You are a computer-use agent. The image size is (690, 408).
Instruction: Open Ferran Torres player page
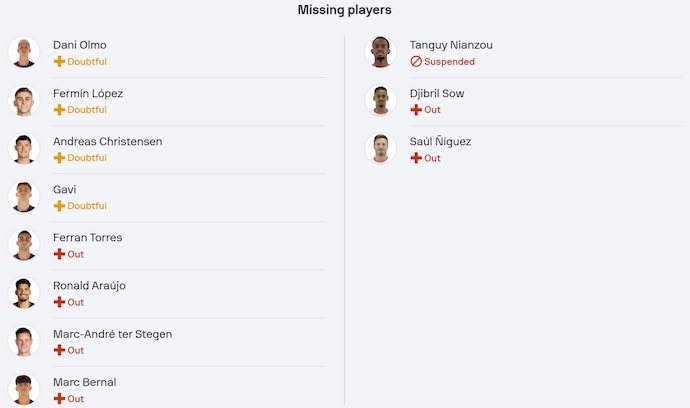(87, 237)
